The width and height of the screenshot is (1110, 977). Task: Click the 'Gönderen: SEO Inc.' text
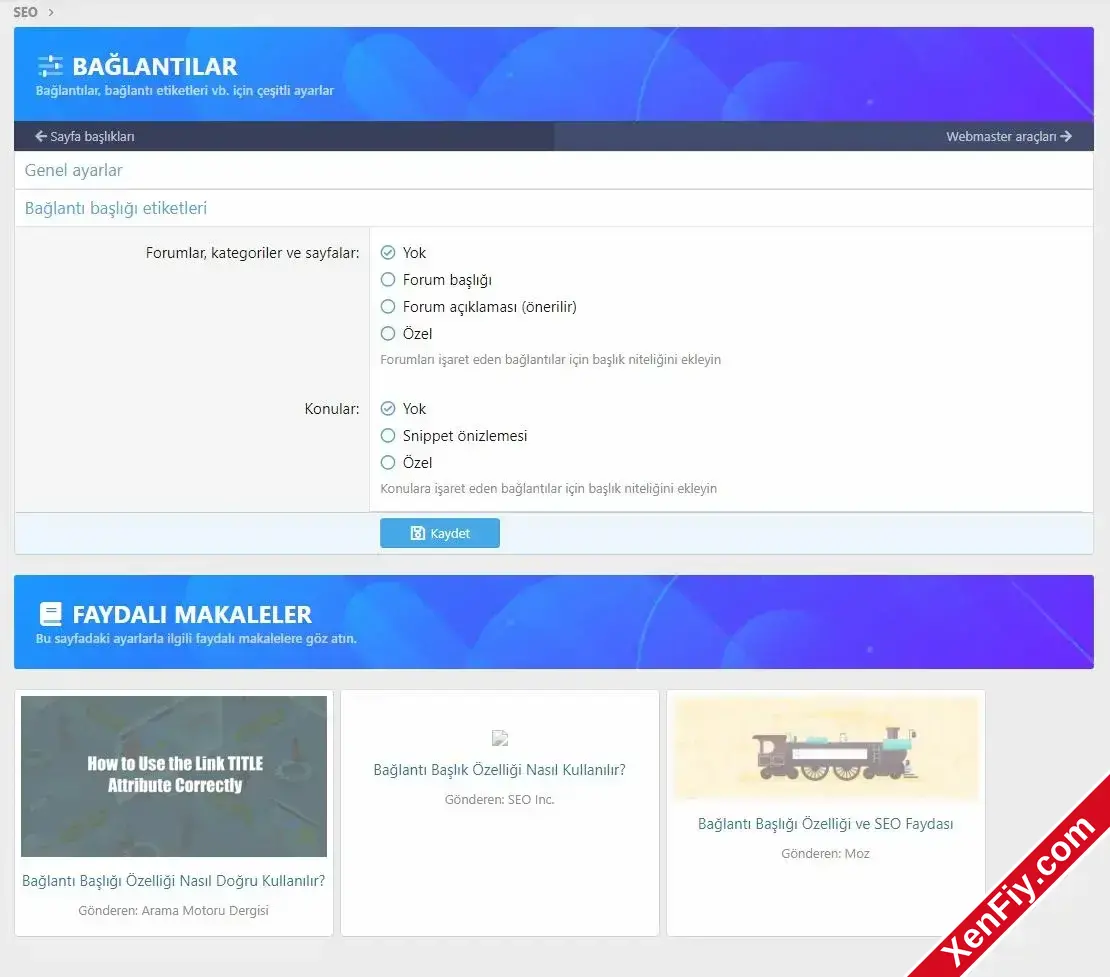pyautogui.click(x=500, y=799)
